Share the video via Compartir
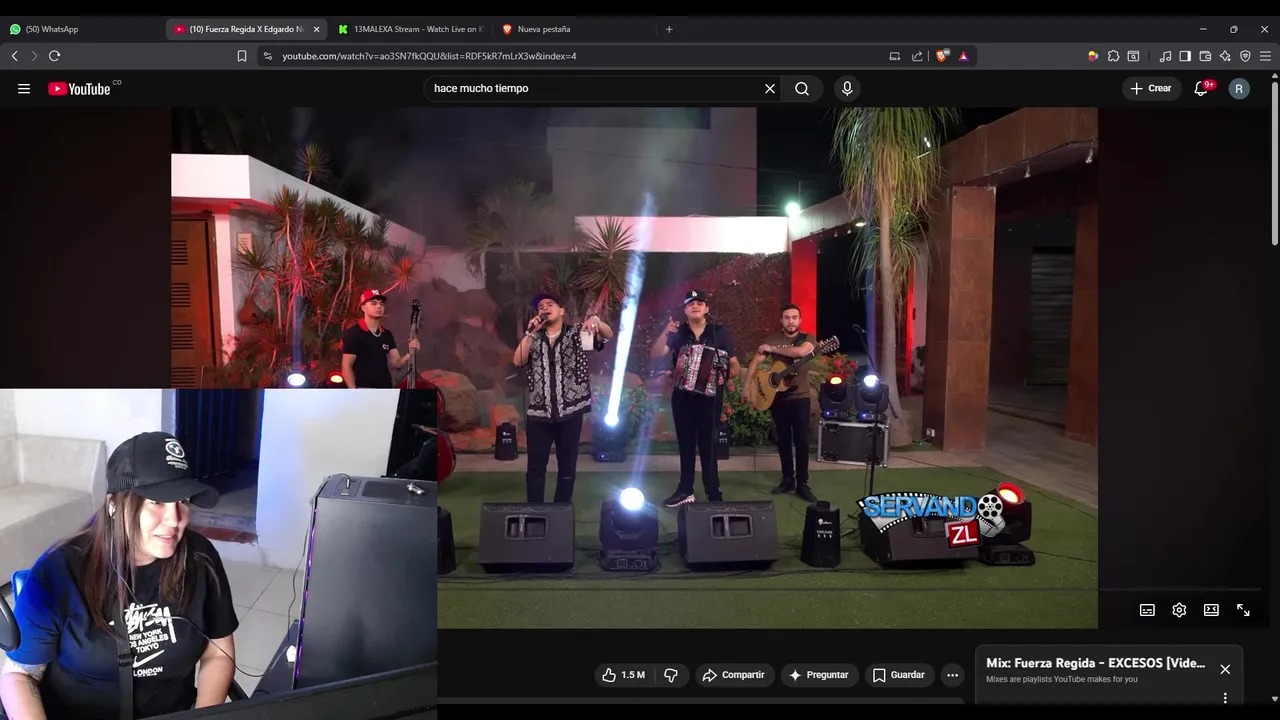Viewport: 1280px width, 720px height. click(734, 675)
